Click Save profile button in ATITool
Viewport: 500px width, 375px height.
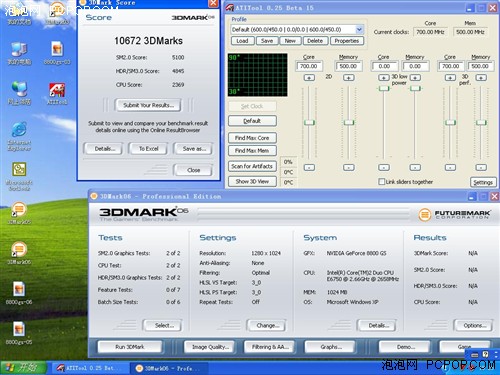pos(267,41)
